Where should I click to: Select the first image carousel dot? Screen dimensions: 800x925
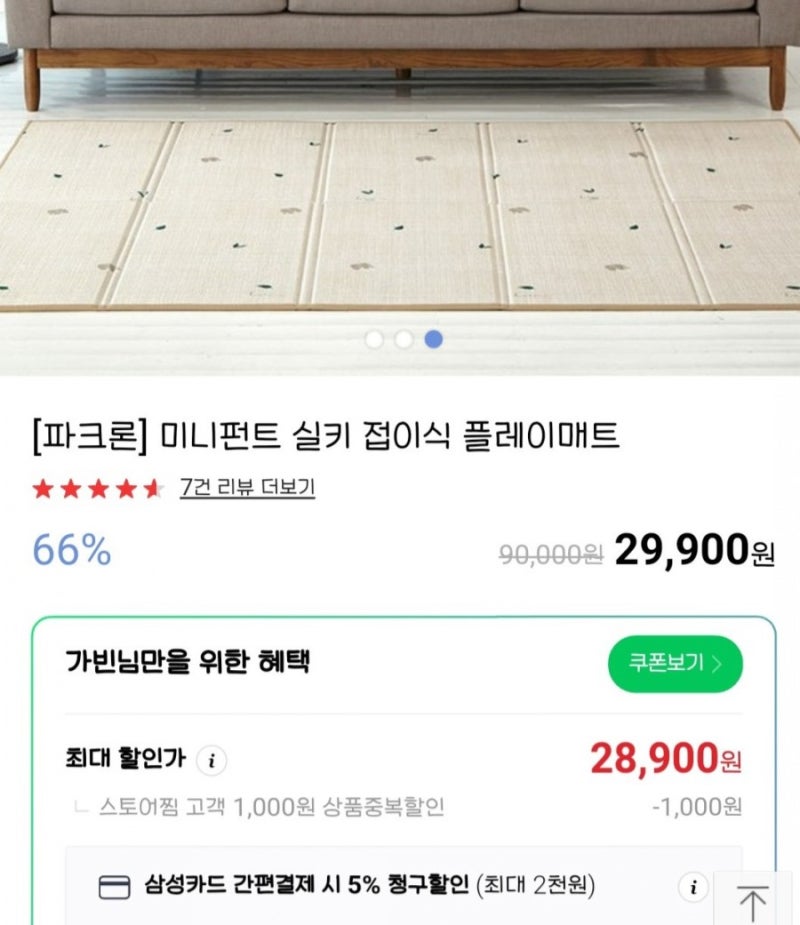coord(374,339)
